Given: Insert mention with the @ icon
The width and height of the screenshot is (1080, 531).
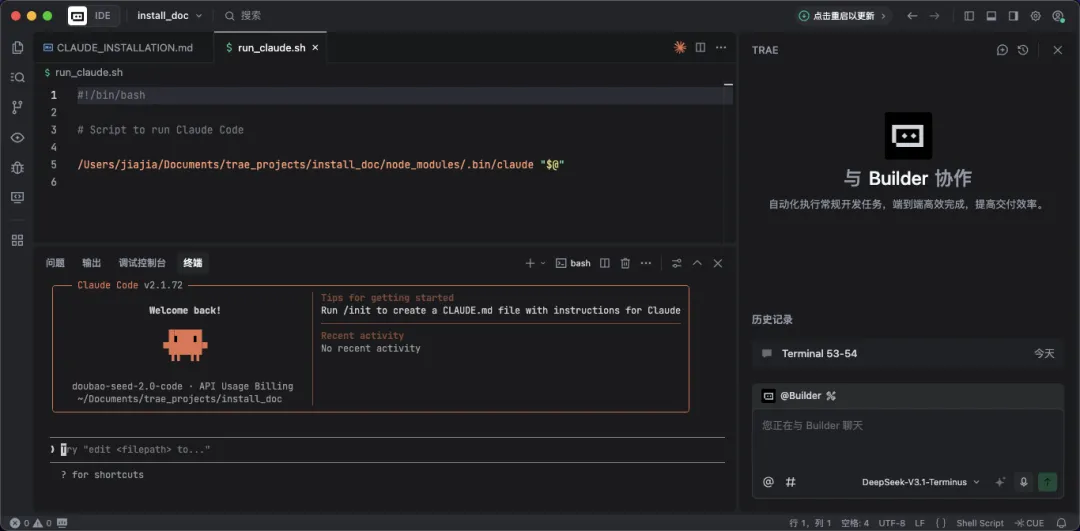Looking at the screenshot, I should pos(769,482).
